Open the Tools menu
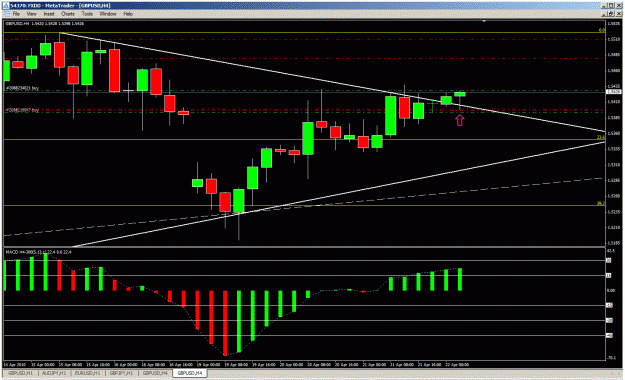The width and height of the screenshot is (625, 380). tap(87, 14)
